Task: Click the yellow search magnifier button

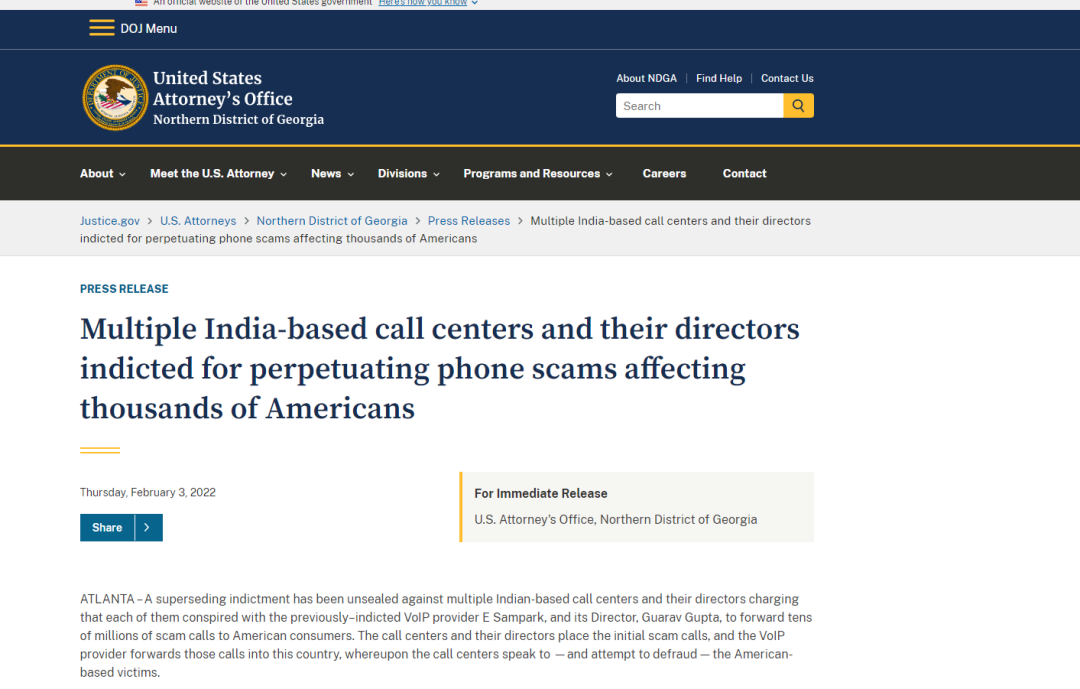Action: [x=798, y=105]
